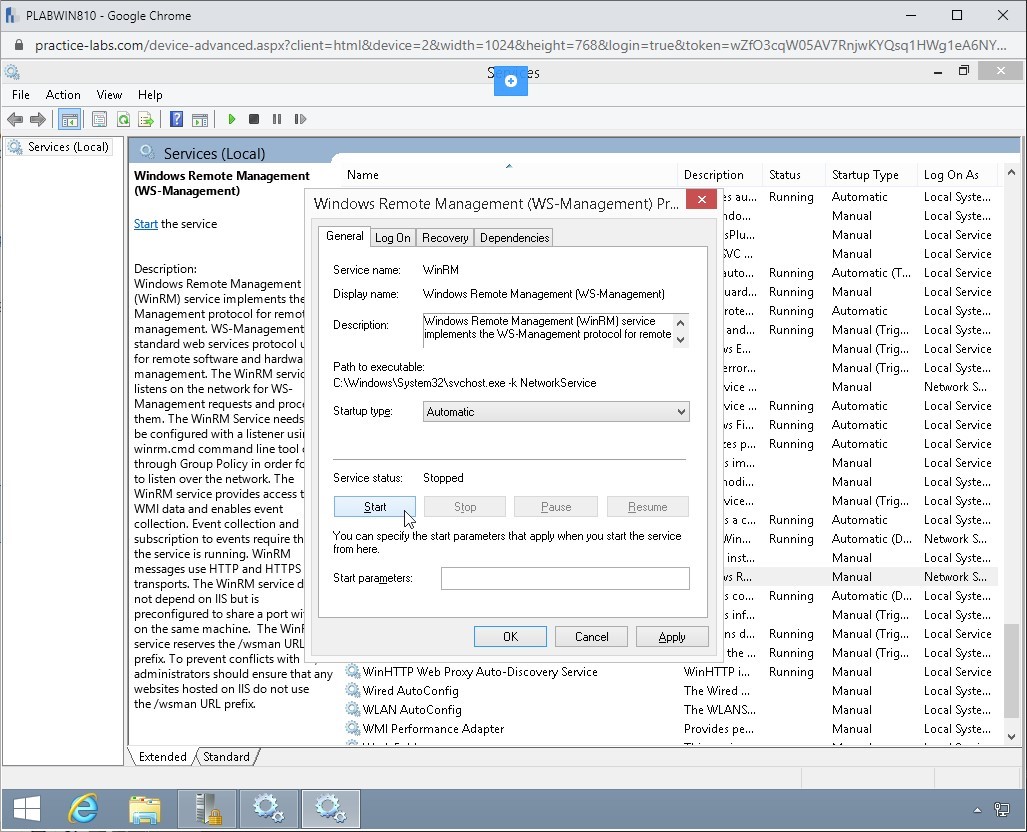Sort by the Log On As column header

click(957, 175)
